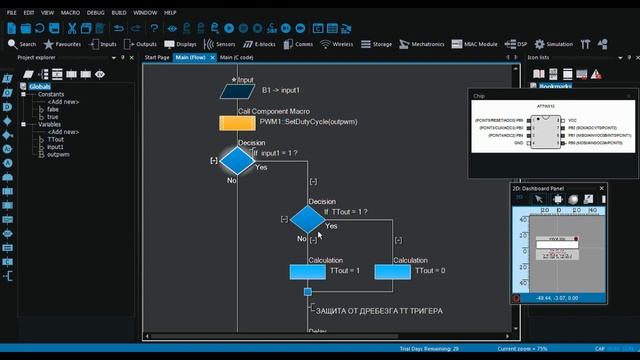Toggle 2D/3D mode in Dashboard Panel

[x=520, y=198]
